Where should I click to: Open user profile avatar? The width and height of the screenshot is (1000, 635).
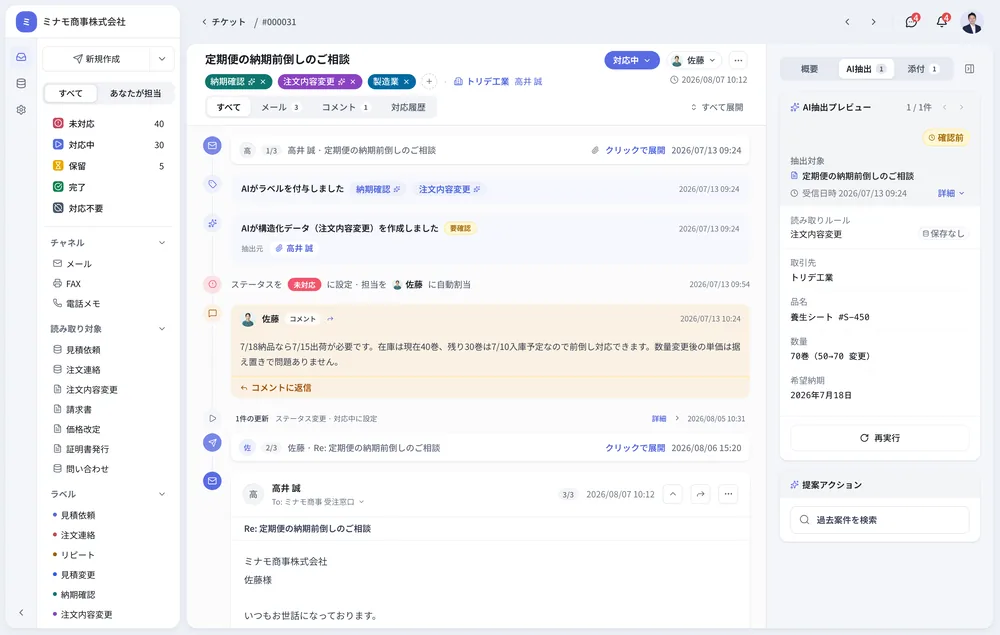coord(972,22)
